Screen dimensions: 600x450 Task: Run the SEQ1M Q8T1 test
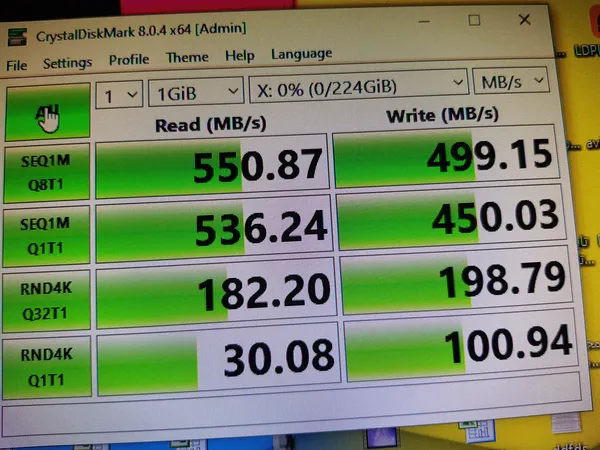(47, 173)
